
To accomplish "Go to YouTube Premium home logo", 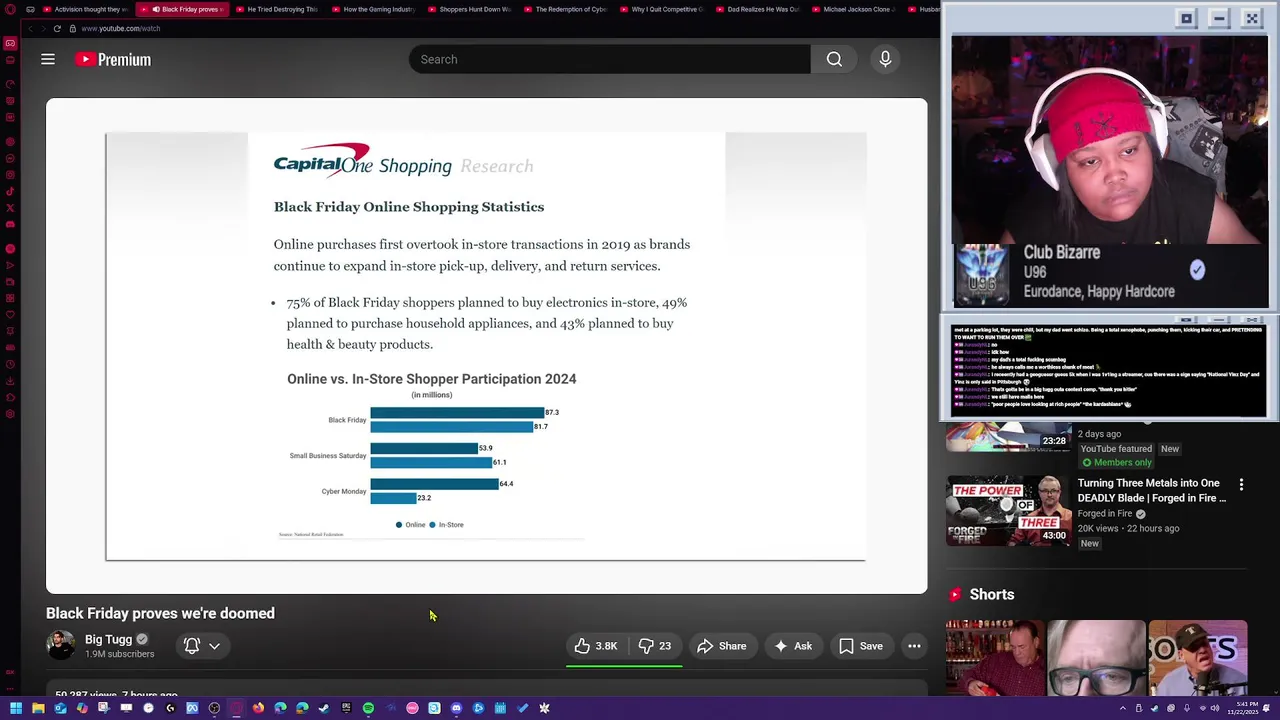I will pos(113,59).
